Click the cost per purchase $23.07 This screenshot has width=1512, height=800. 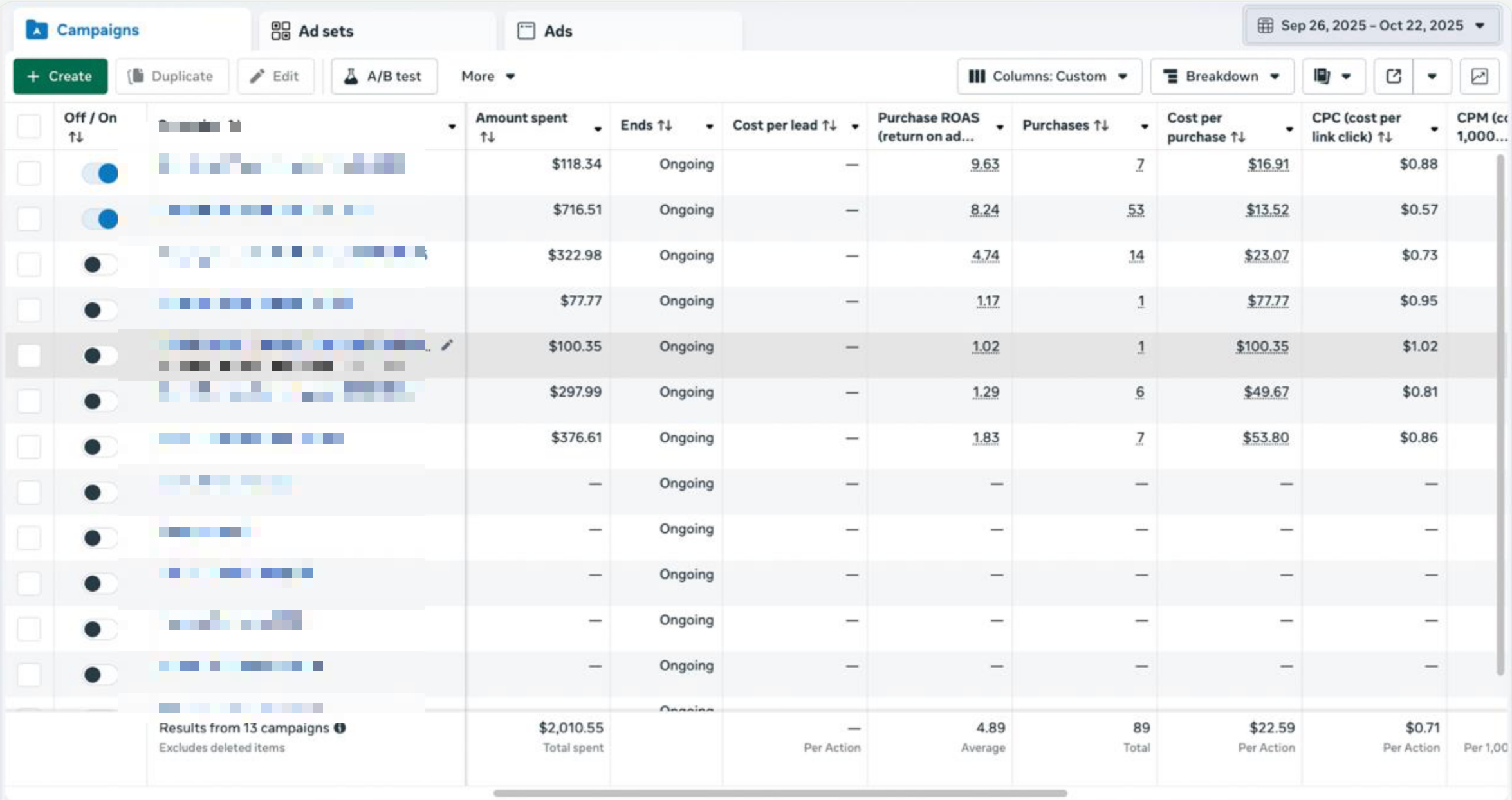tap(1266, 255)
